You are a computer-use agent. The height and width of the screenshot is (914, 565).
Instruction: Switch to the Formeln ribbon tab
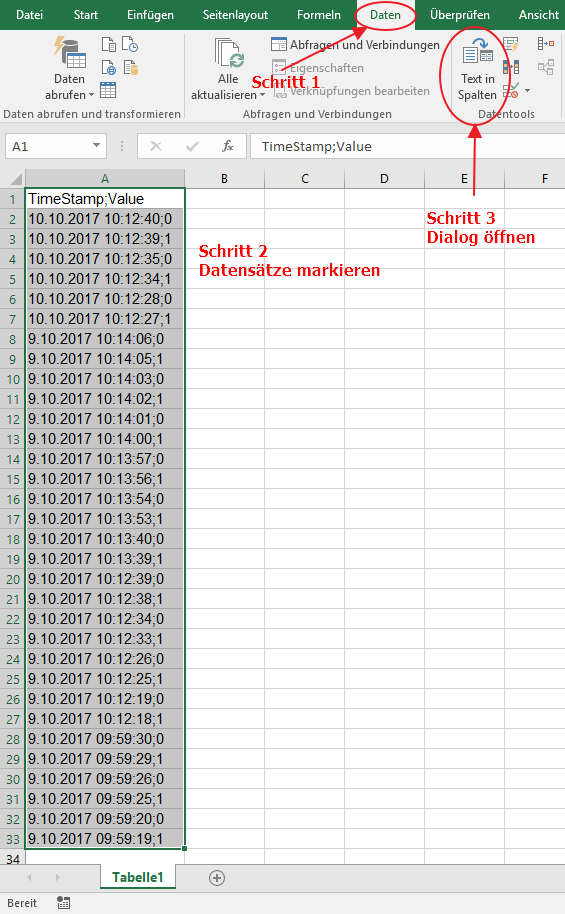pyautogui.click(x=318, y=15)
